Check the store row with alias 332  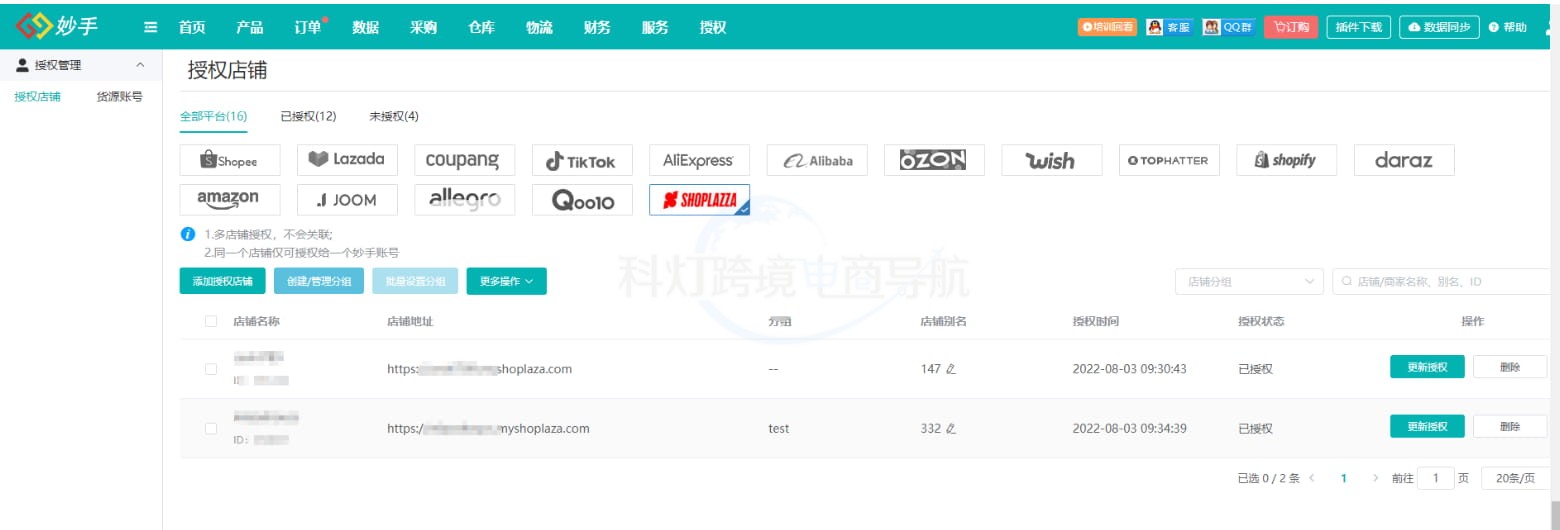tap(211, 429)
